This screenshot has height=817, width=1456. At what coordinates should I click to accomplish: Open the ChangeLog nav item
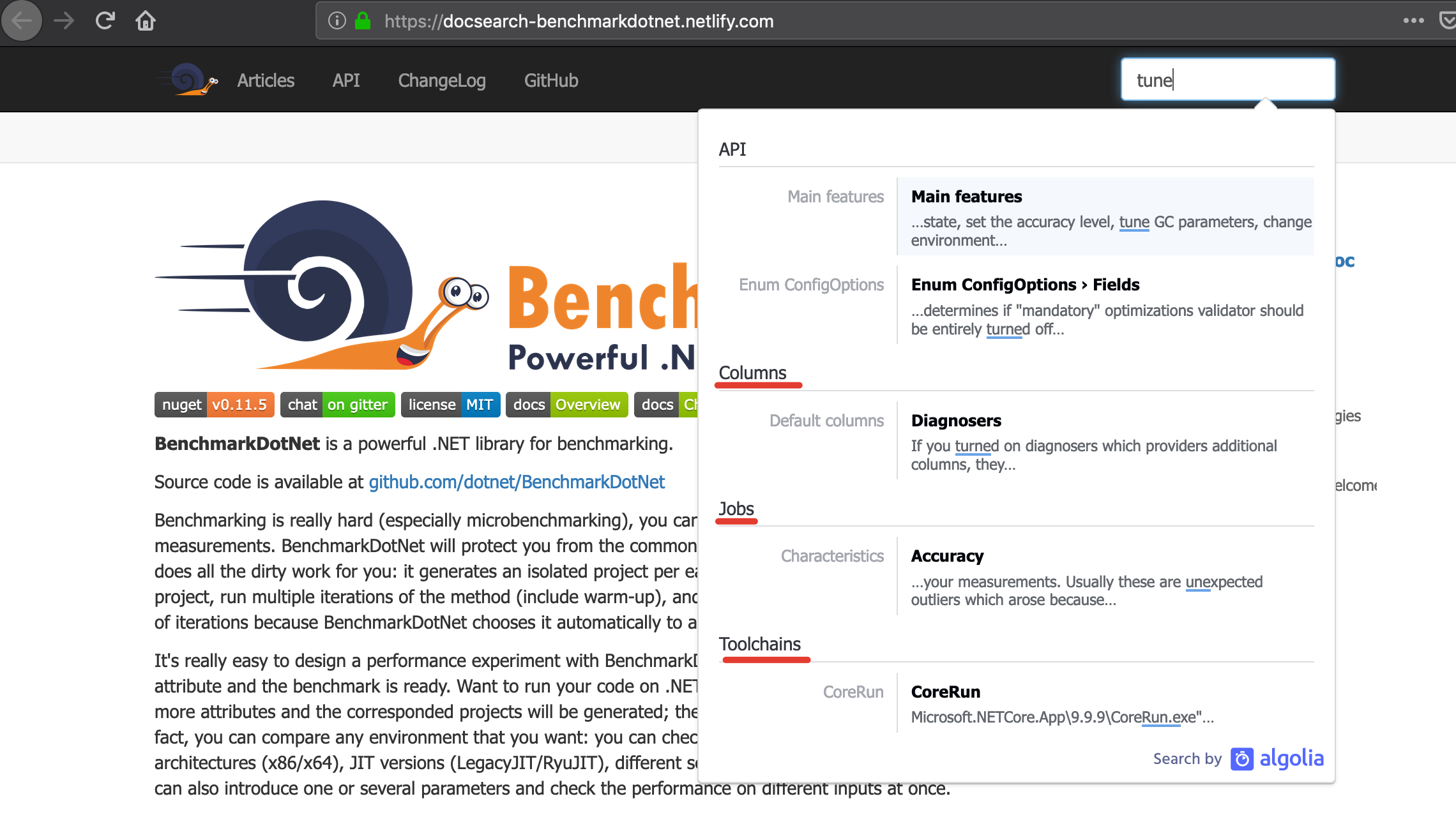click(442, 80)
